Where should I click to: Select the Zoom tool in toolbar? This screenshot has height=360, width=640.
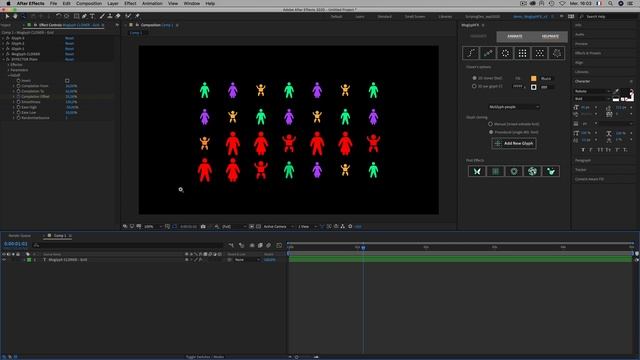(x=23, y=16)
